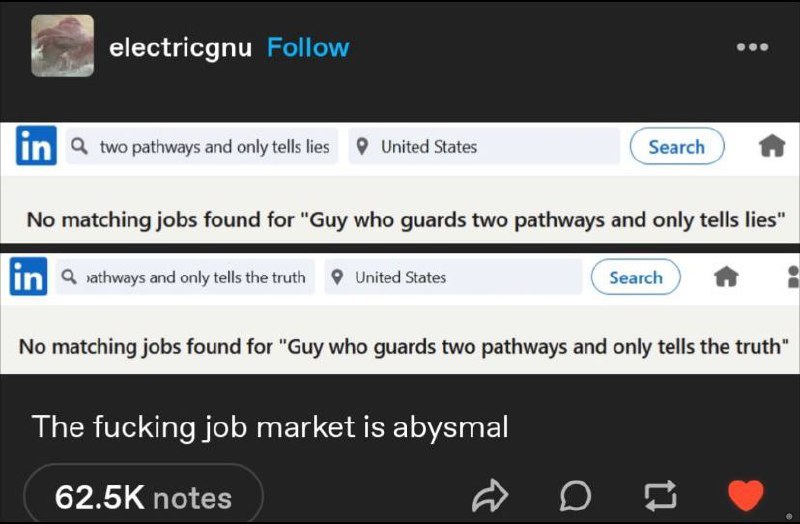Viewport: 800px width, 524px height.
Task: Click the magnifier icon beside "tells lies" search
Action: coord(80,147)
